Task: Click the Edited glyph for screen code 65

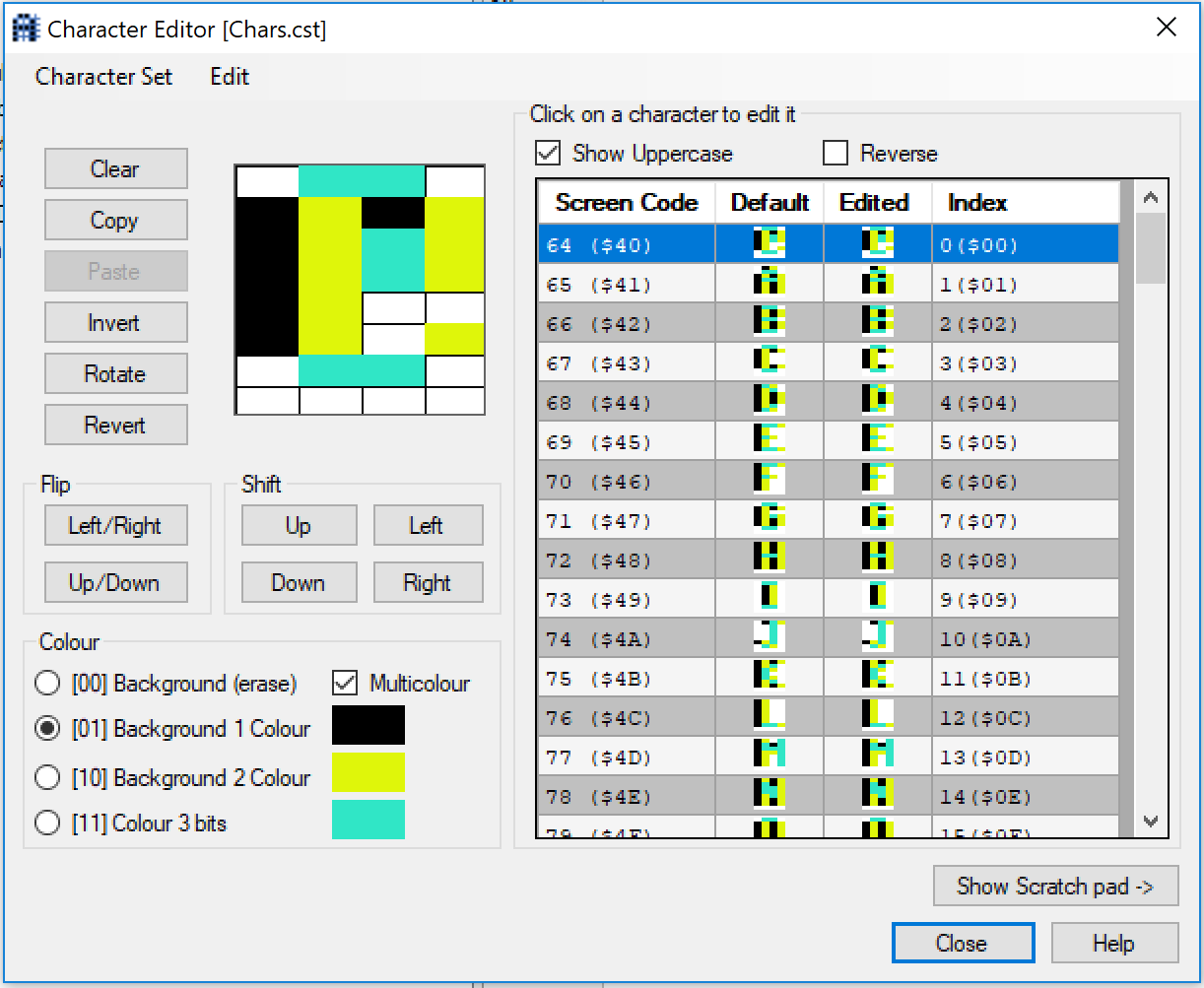Action: coord(877,284)
